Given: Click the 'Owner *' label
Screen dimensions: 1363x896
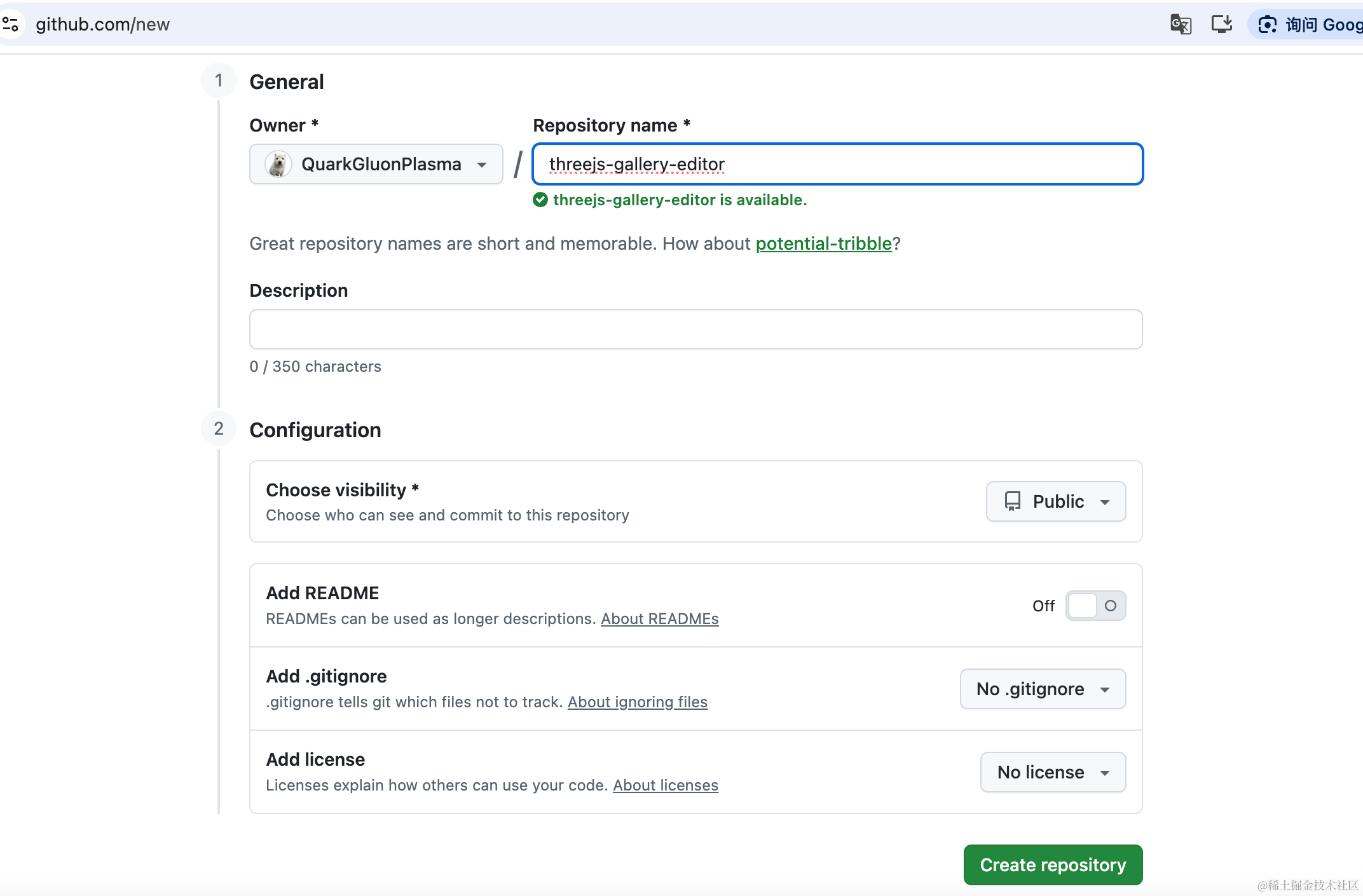Looking at the screenshot, I should click(x=284, y=125).
